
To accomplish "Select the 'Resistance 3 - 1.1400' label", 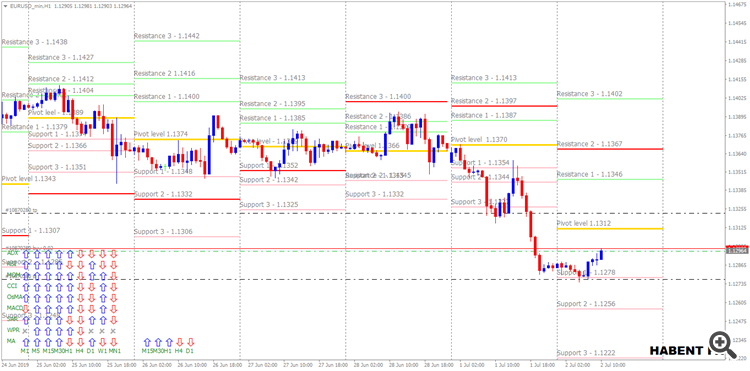I will (378, 97).
